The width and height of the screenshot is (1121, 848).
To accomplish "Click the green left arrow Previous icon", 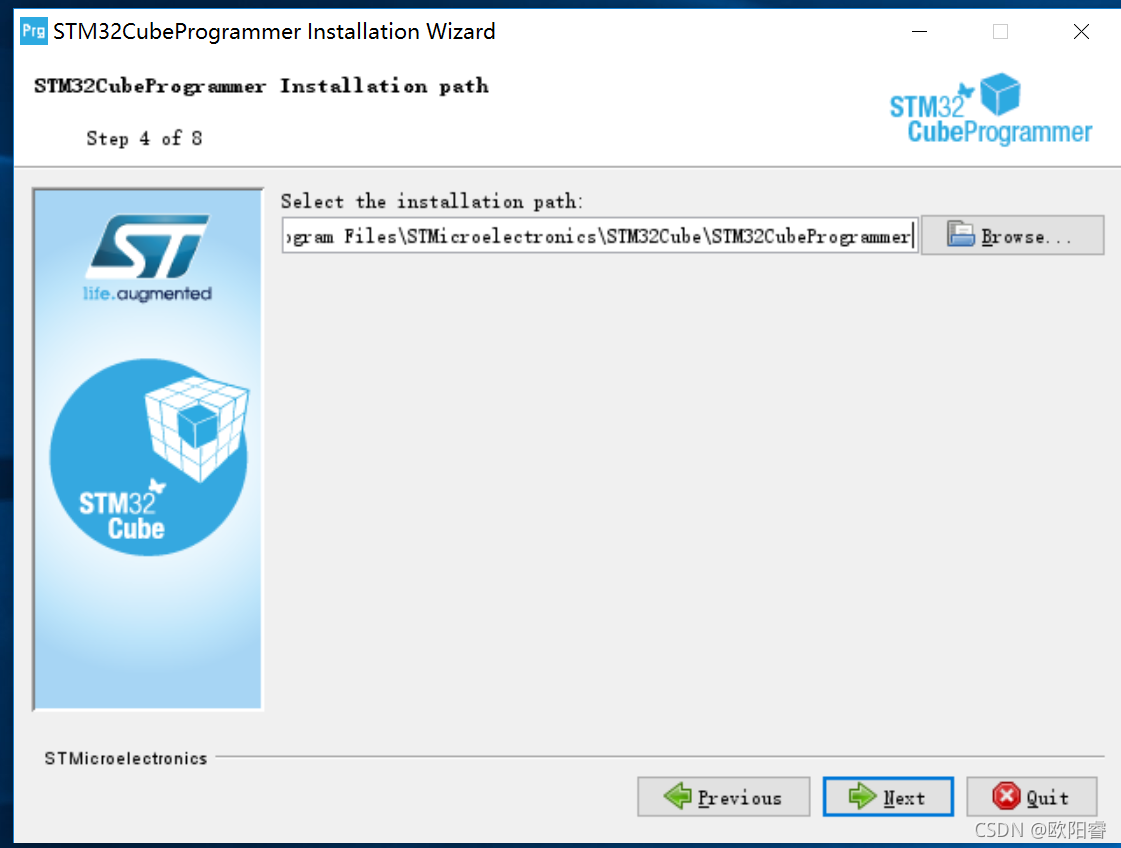I will [x=678, y=796].
